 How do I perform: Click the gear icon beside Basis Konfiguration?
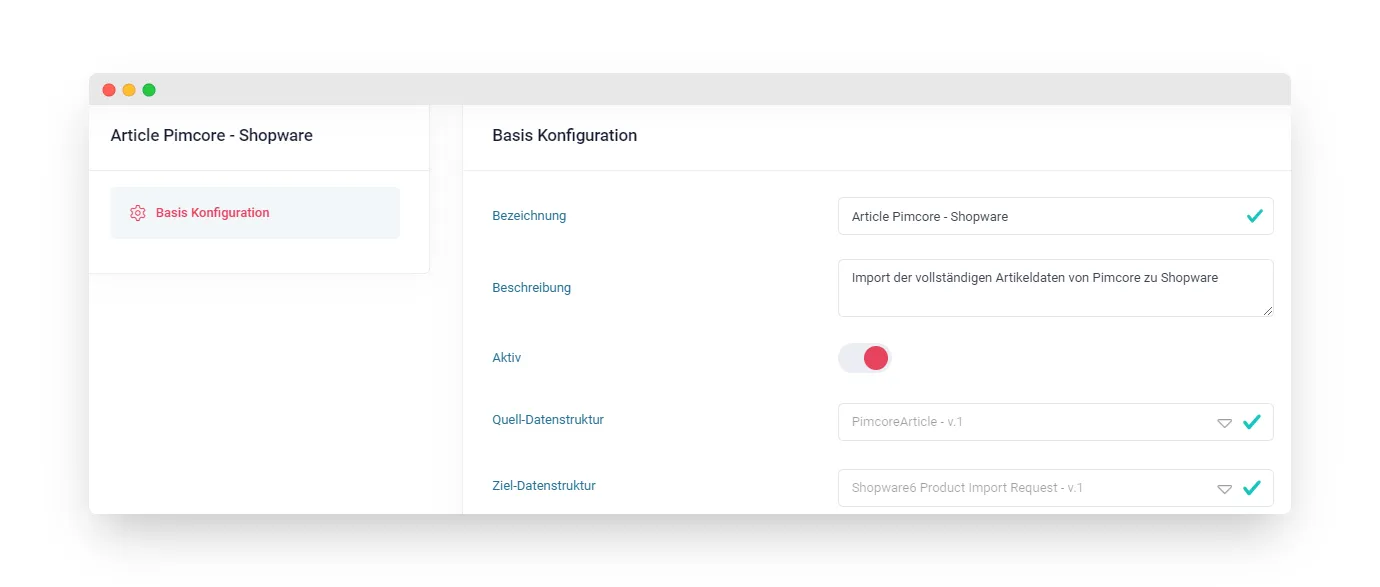[138, 213]
